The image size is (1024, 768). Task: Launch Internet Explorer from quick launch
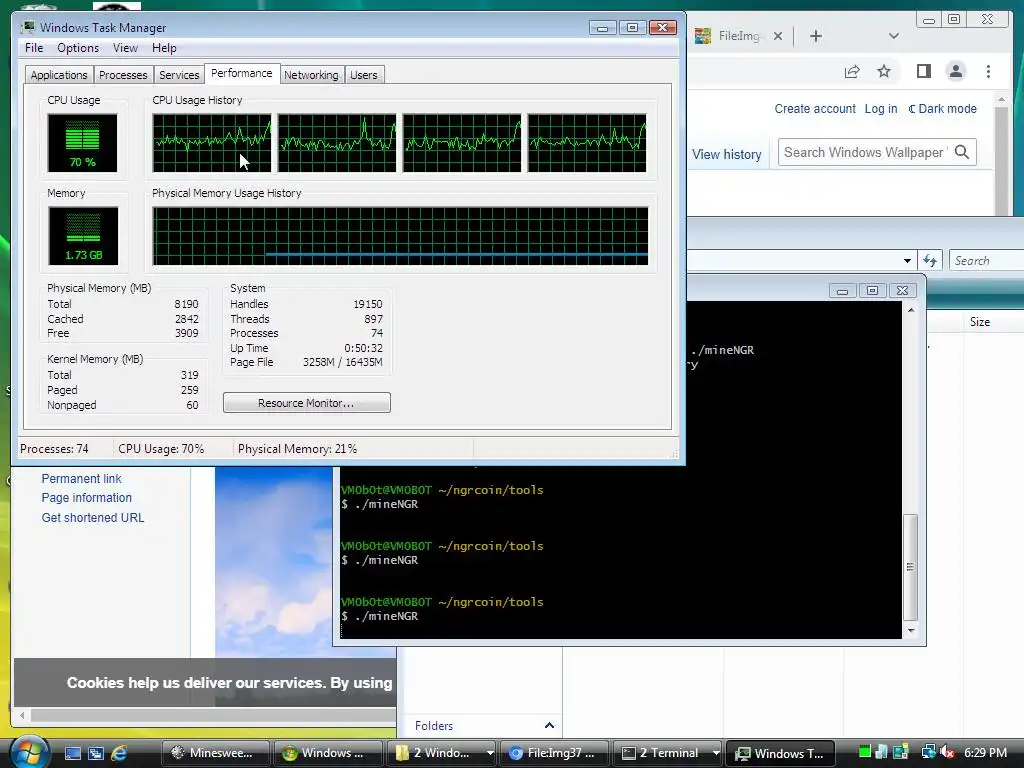click(x=119, y=753)
